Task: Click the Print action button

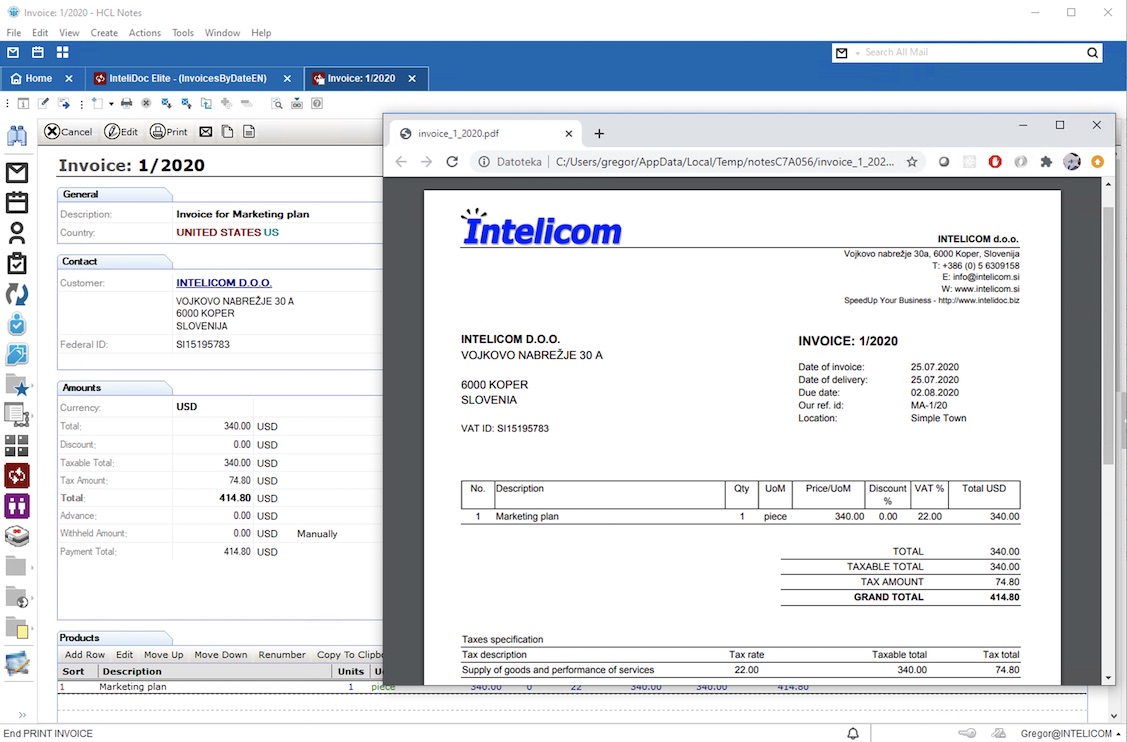Action: click(x=168, y=132)
